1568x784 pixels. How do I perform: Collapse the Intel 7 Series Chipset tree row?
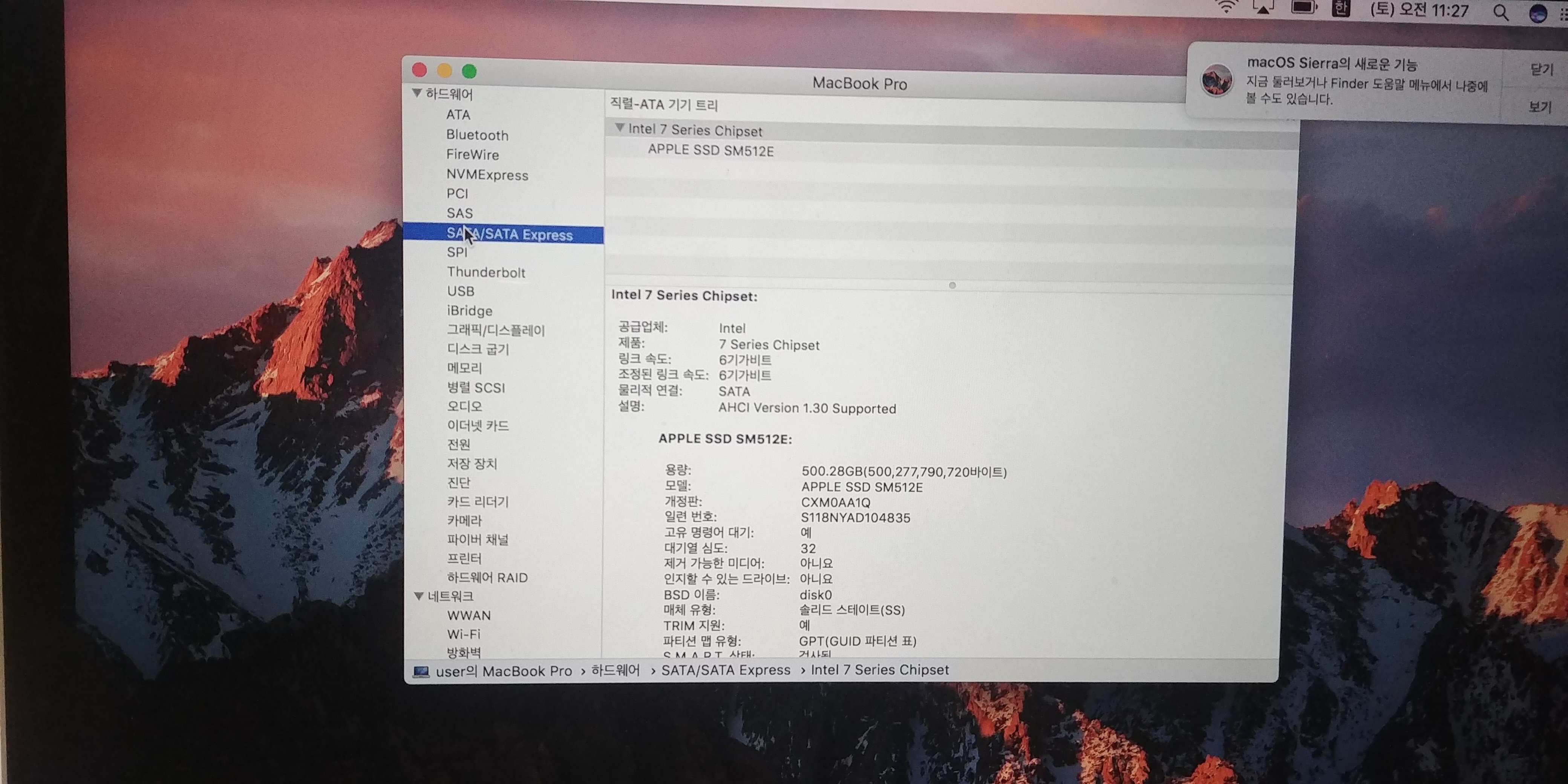point(620,128)
